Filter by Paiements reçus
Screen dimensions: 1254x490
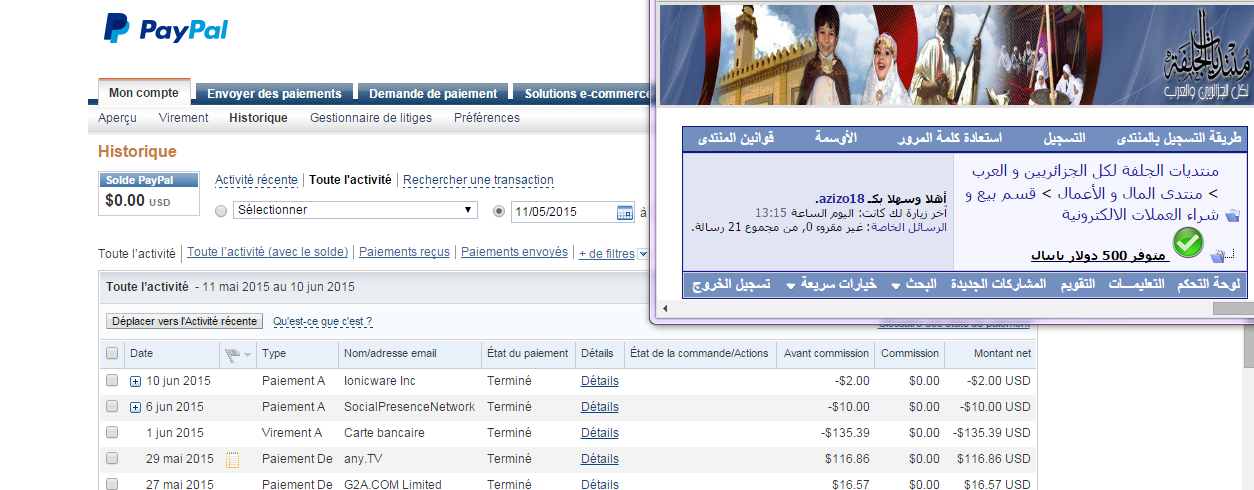point(404,253)
